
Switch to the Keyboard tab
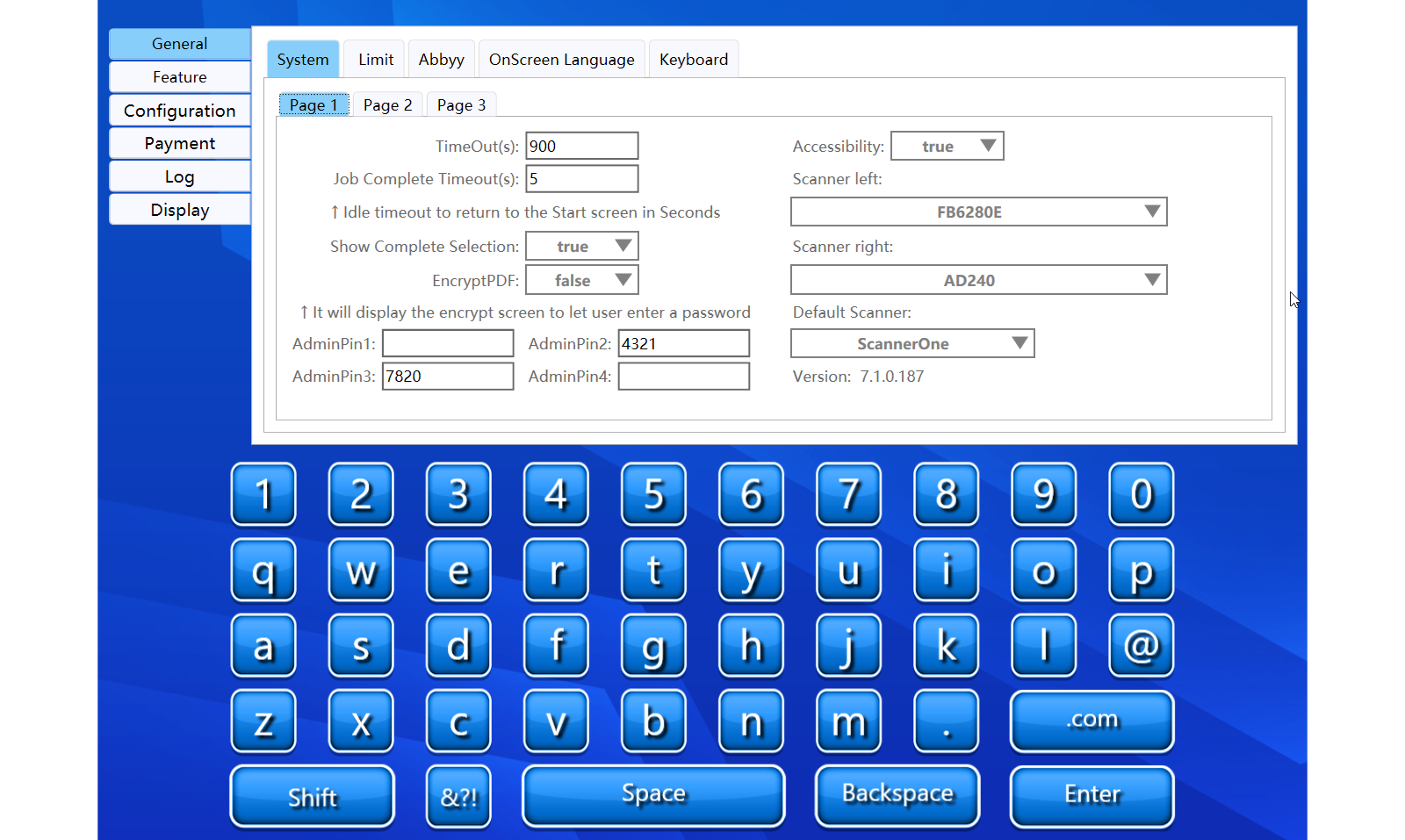click(694, 59)
